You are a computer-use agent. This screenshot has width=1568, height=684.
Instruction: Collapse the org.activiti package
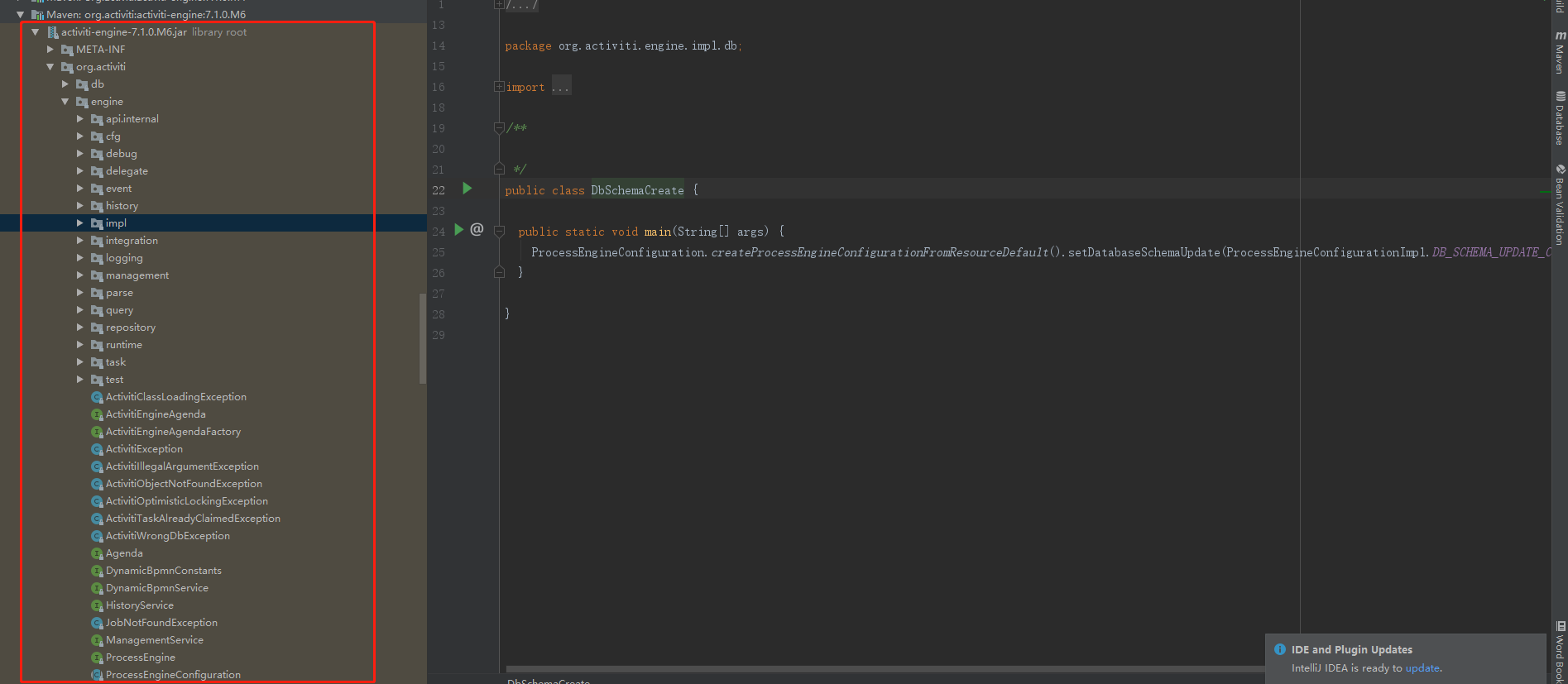(x=50, y=67)
